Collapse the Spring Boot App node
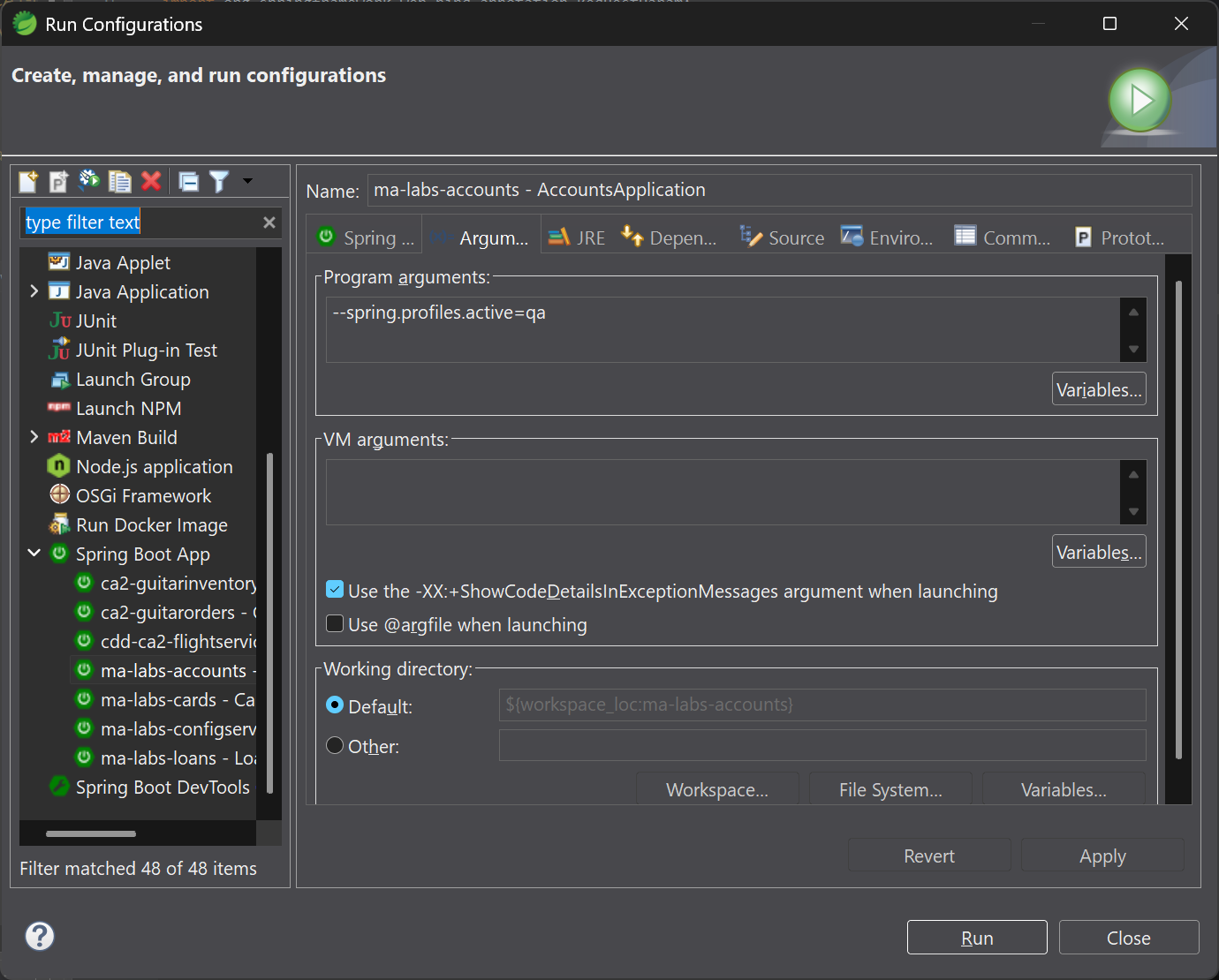The image size is (1219, 980). (x=34, y=554)
